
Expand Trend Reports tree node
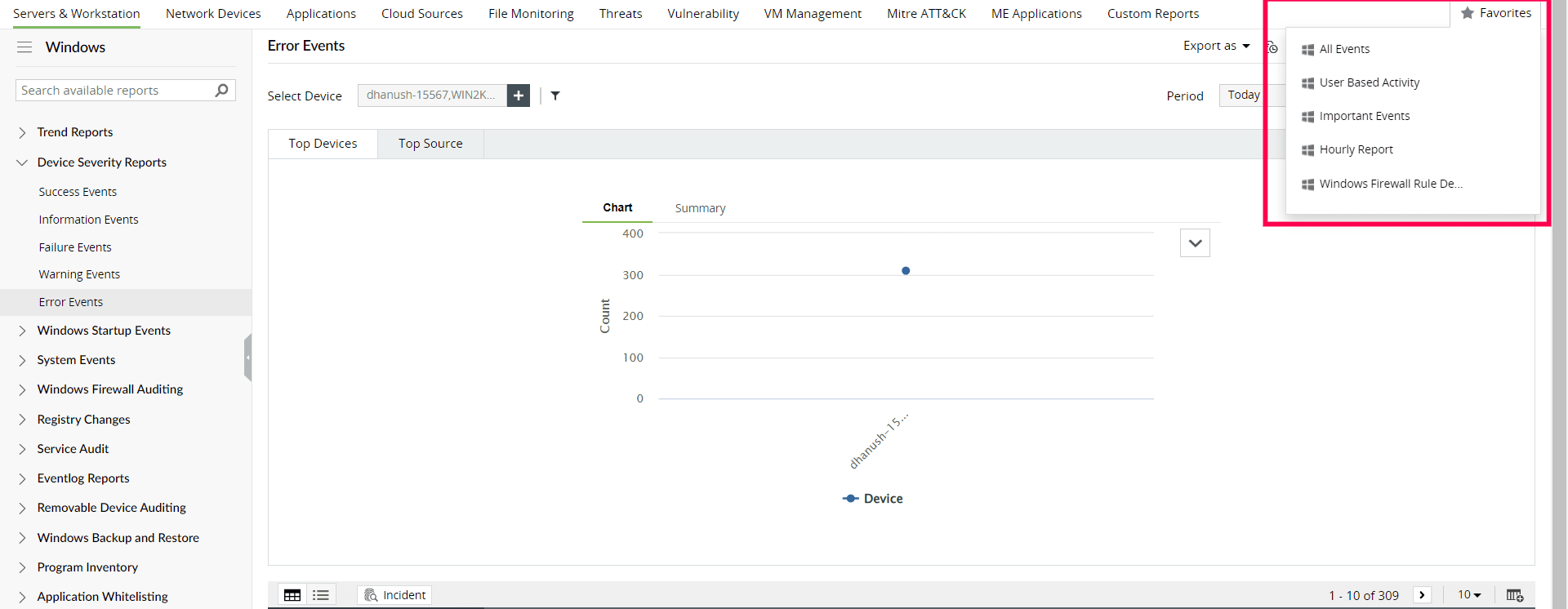(22, 132)
